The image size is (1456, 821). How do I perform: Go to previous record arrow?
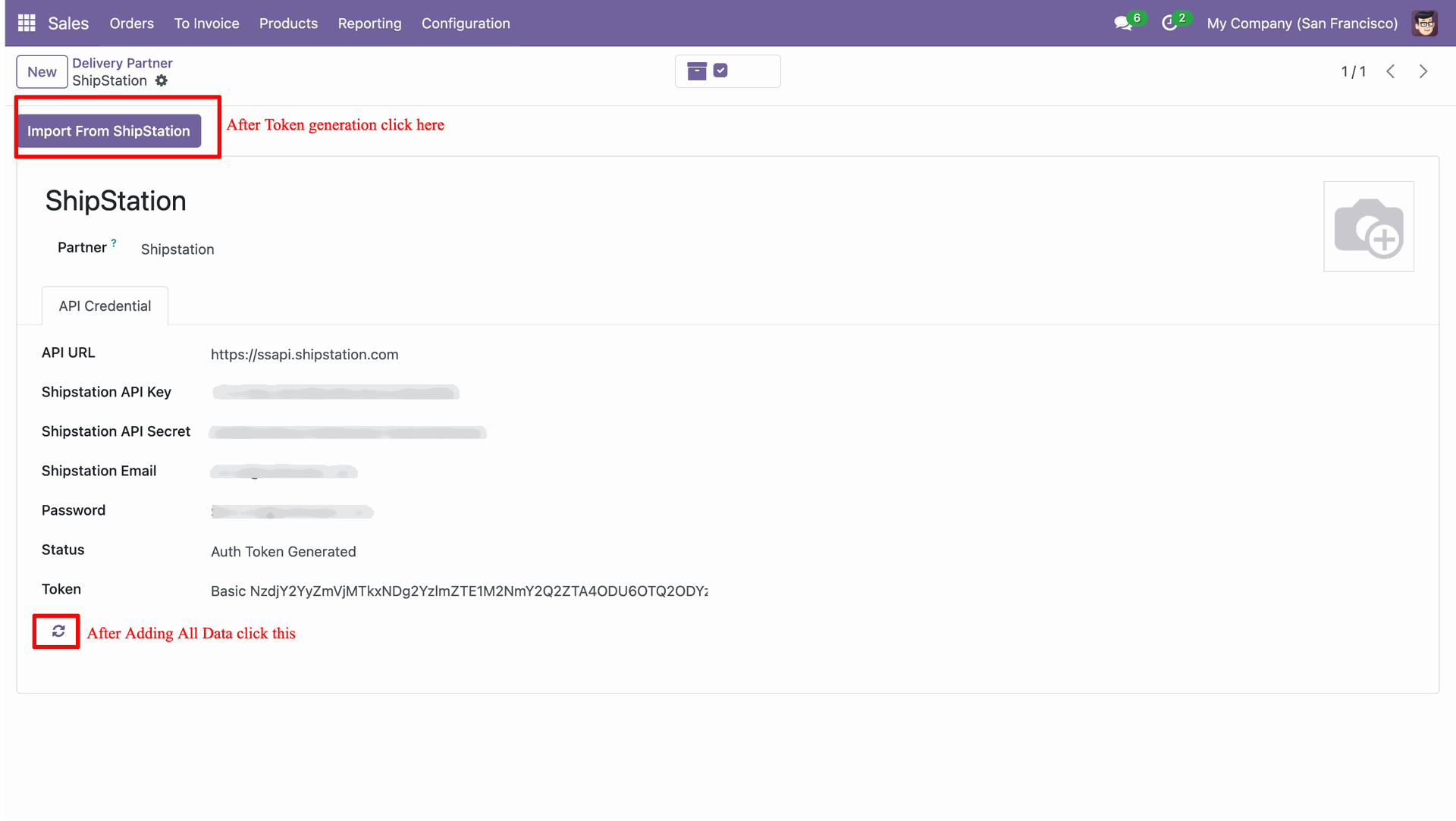(x=1391, y=71)
